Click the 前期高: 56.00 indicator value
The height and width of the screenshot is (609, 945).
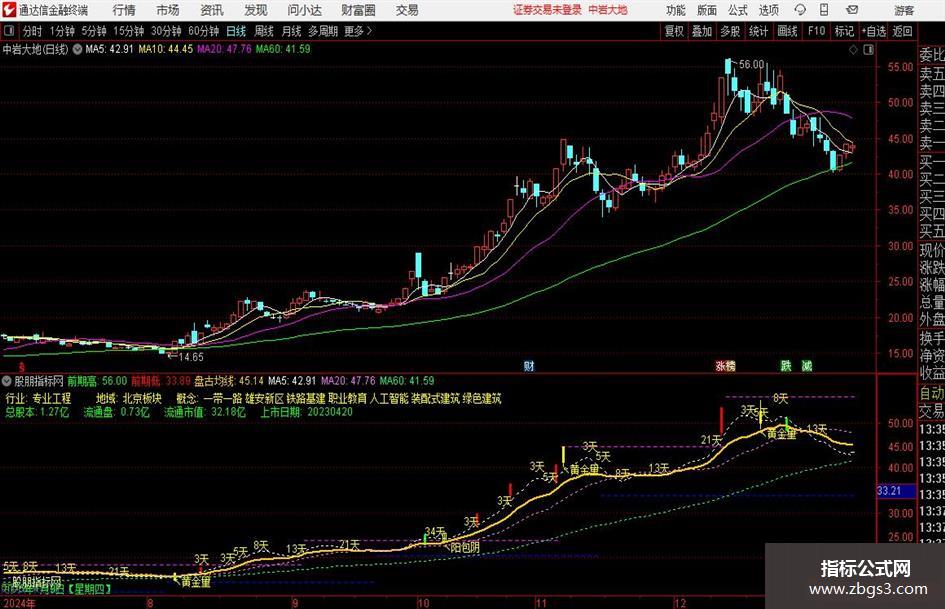pyautogui.click(x=96, y=380)
